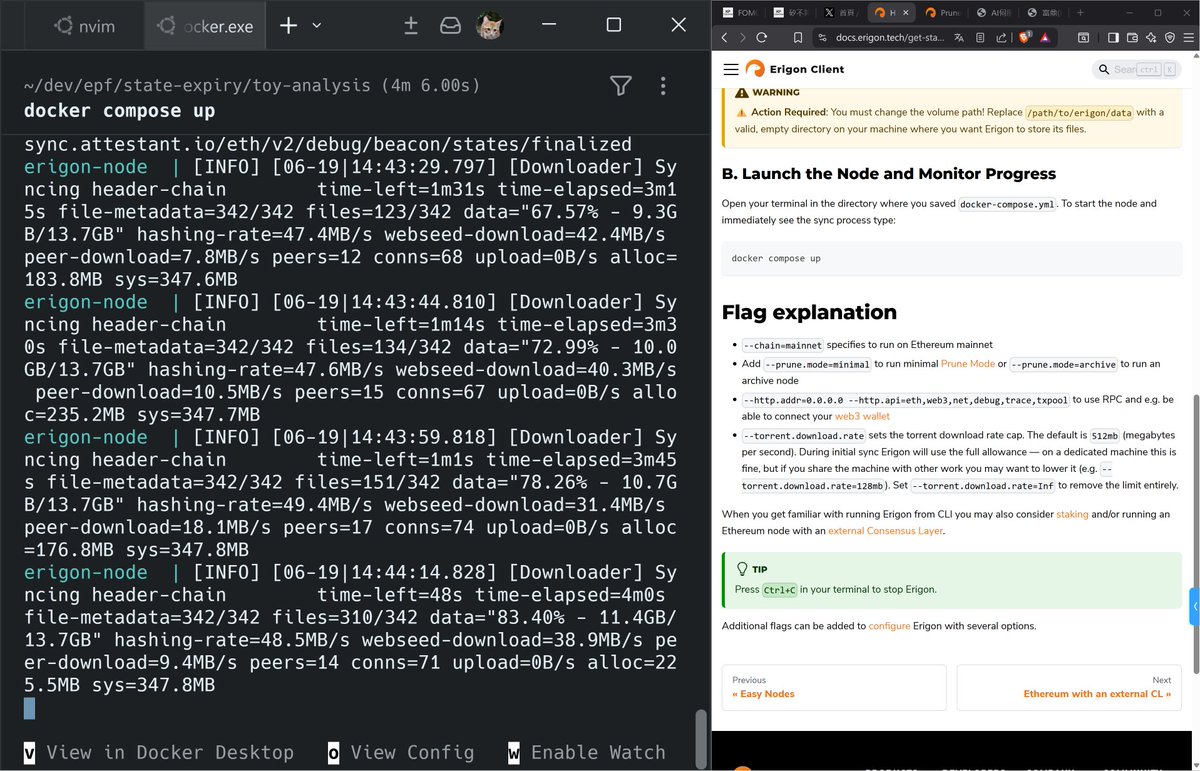Viewport: 1200px width, 771px height.
Task: Click the docs Search field
Action: pos(1136,69)
